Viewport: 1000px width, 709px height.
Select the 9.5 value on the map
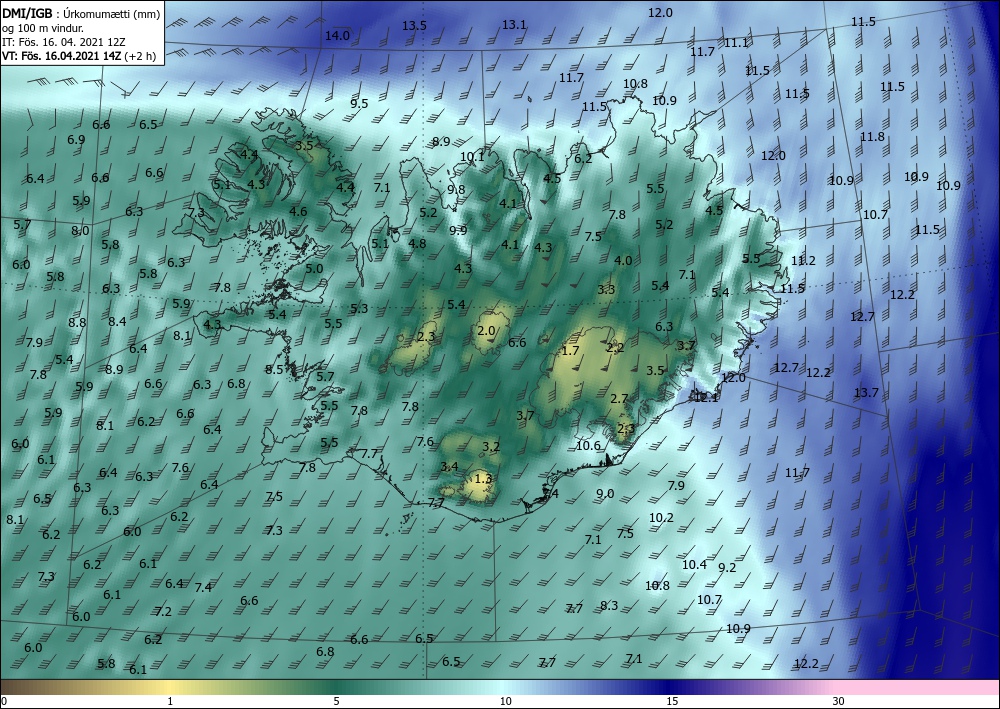point(360,103)
